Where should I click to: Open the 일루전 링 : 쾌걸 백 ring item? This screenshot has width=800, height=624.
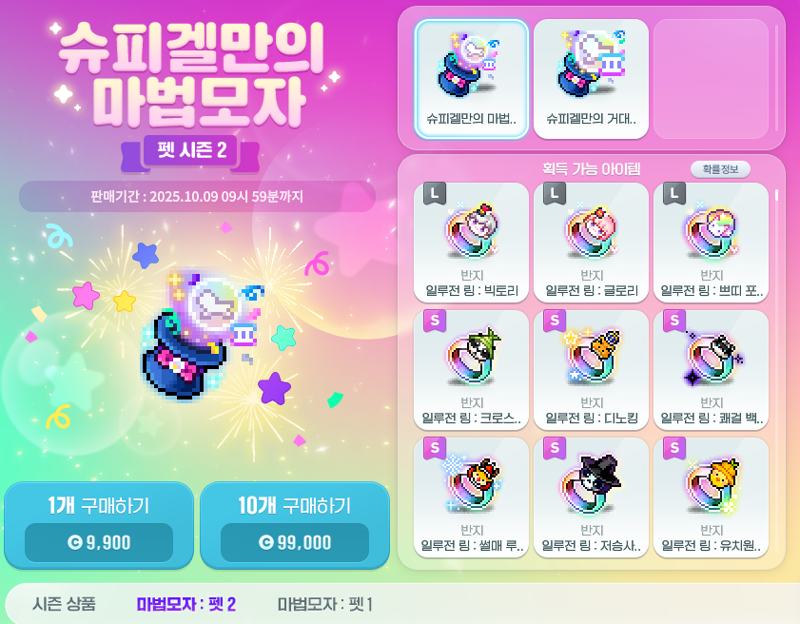(x=711, y=370)
